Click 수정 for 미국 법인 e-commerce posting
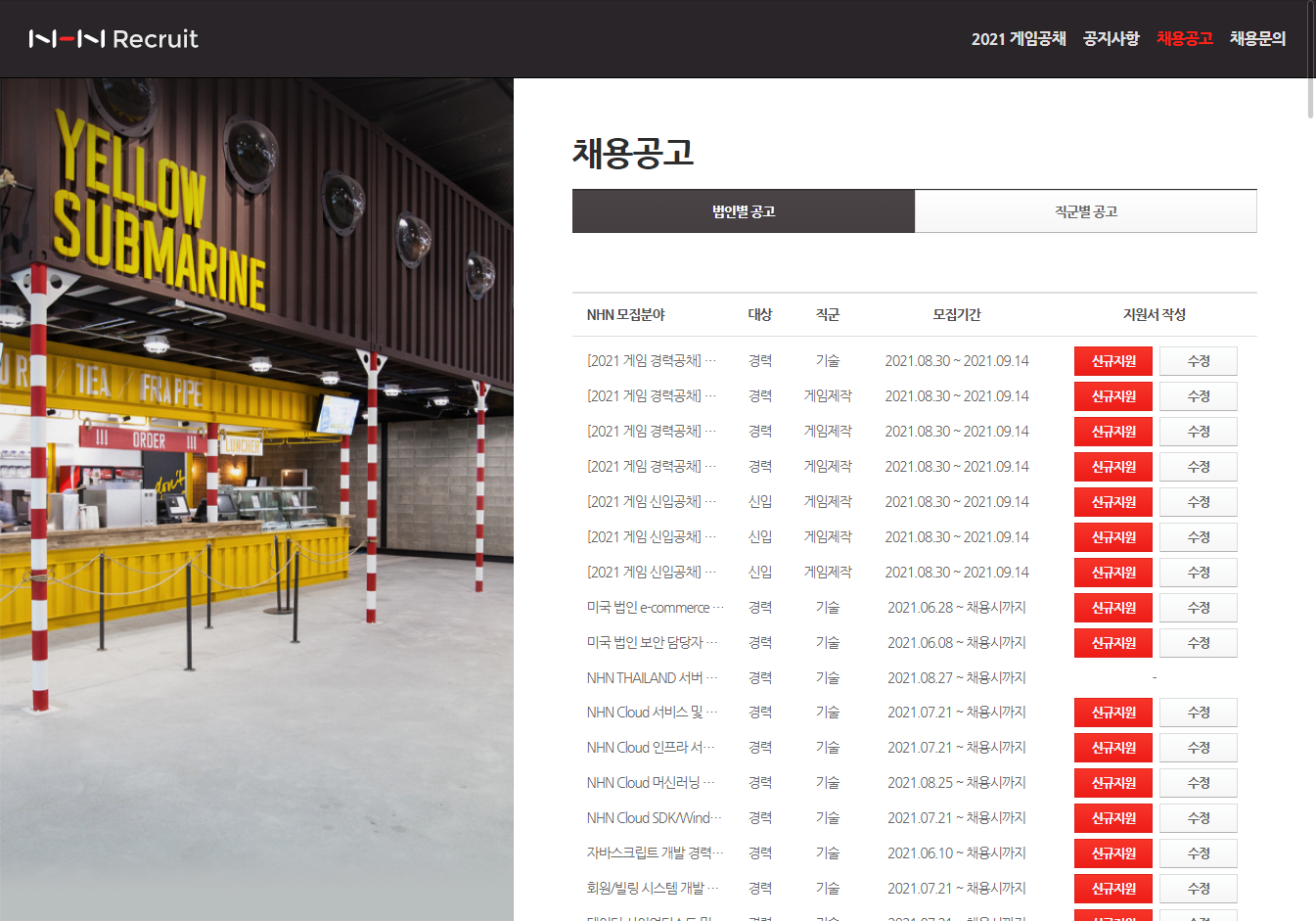This screenshot has height=921, width=1316. pos(1199,608)
